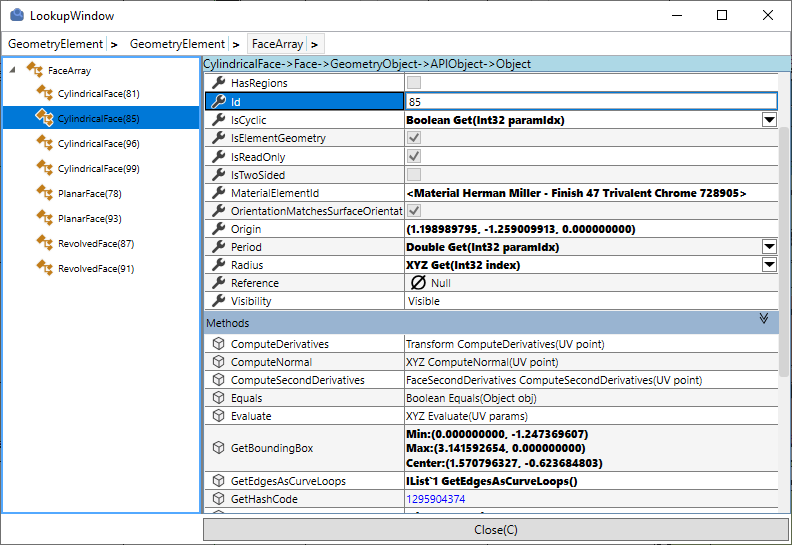Click the CylindricalFace(99) face icon
This screenshot has width=792, height=545.
(x=44, y=168)
